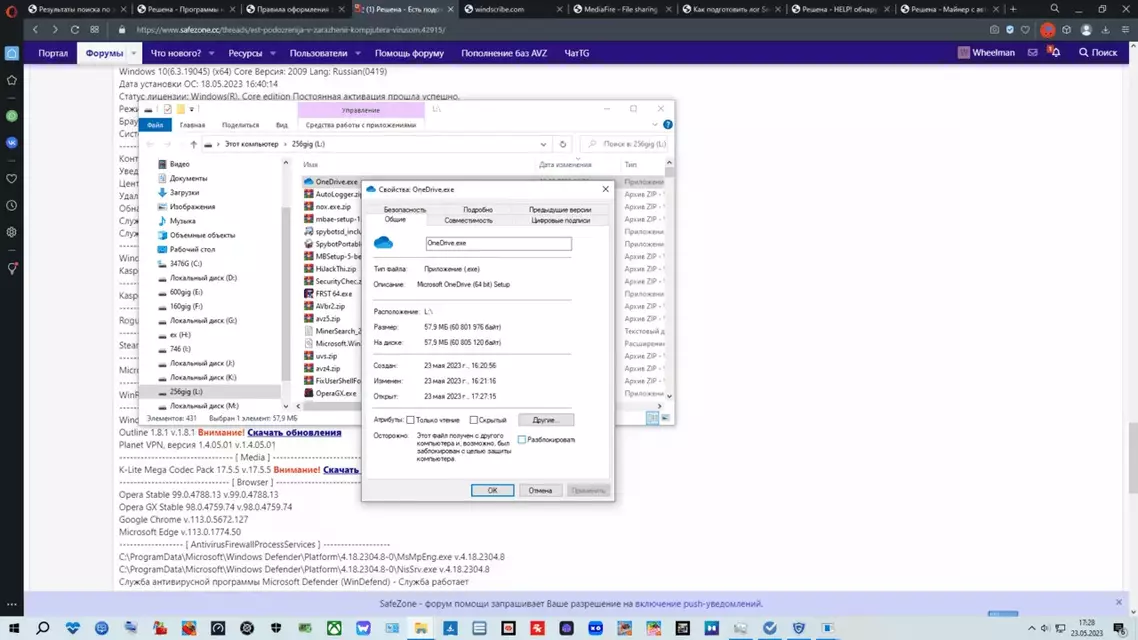This screenshot has height=640, width=1138.
Task: Expand the Explorer ribbon chevron
Action: 655,124
